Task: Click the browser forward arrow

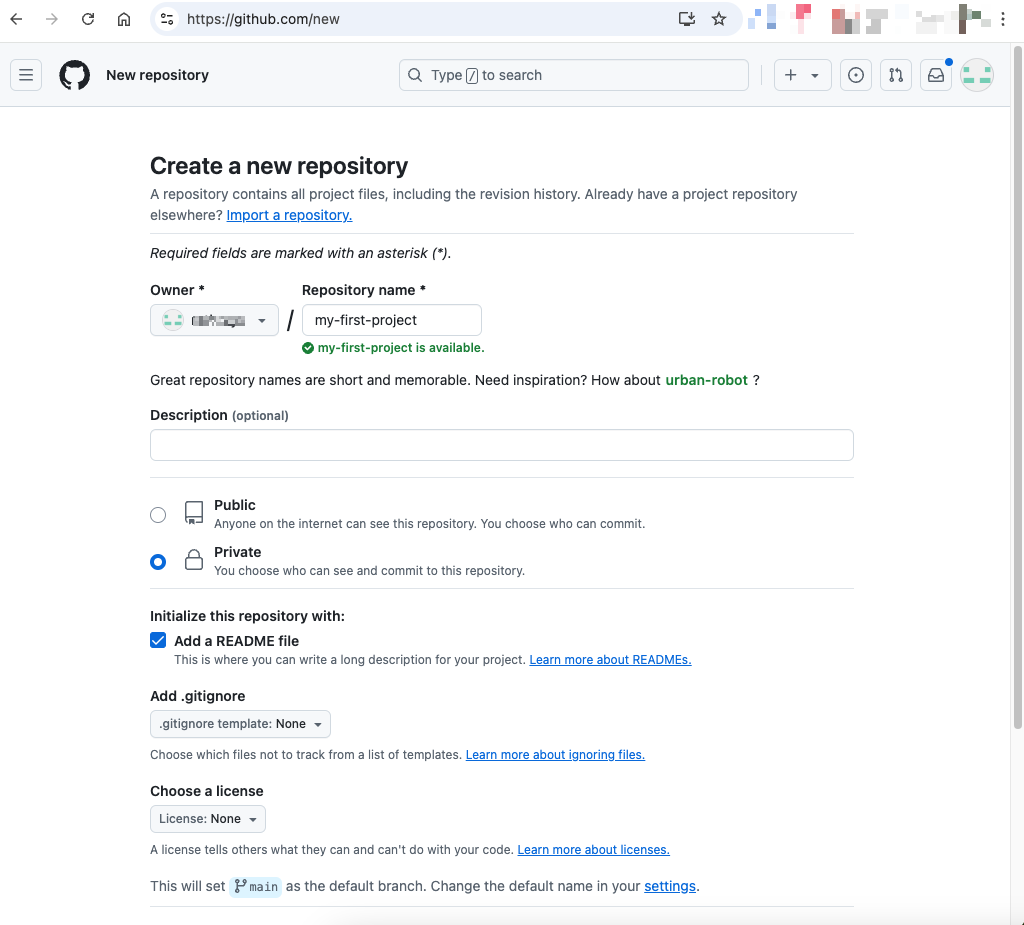Action: point(52,19)
